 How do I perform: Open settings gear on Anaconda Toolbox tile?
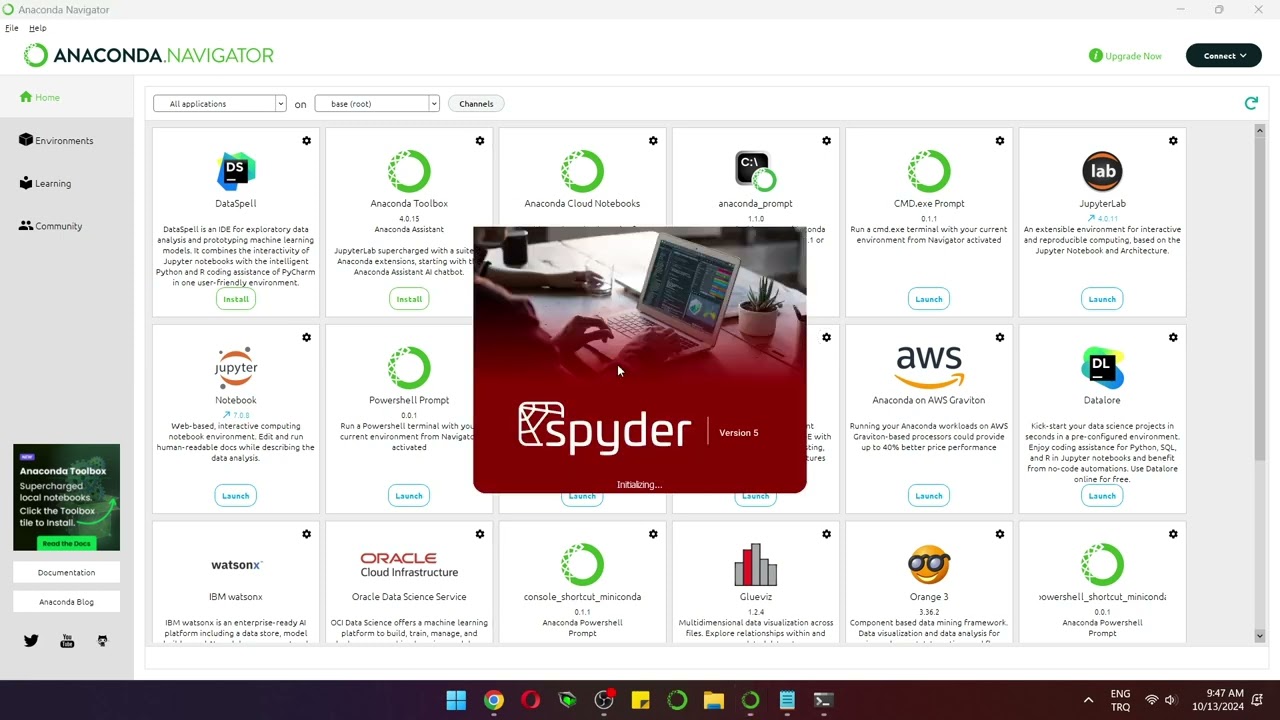pos(480,141)
